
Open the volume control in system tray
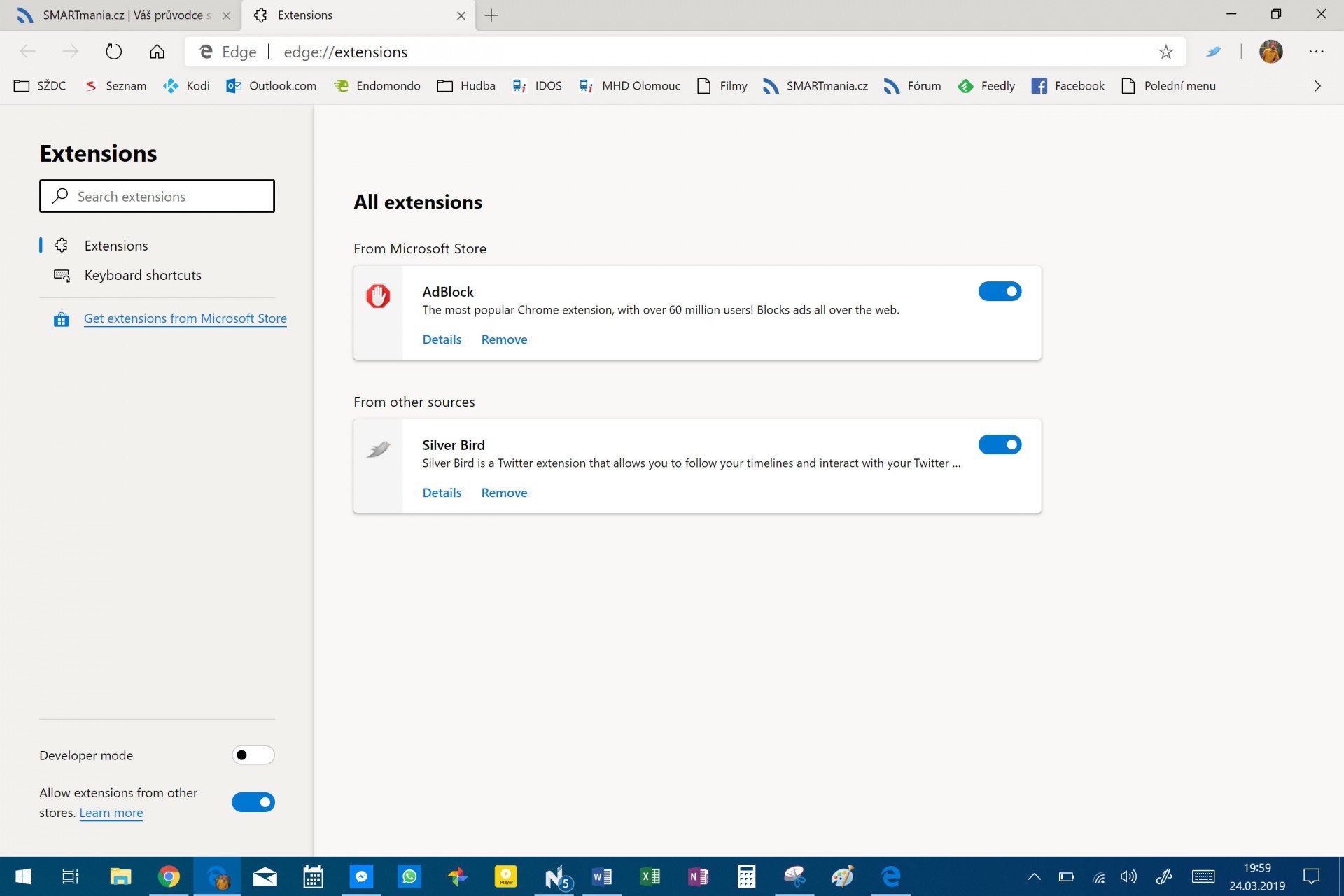1128,876
